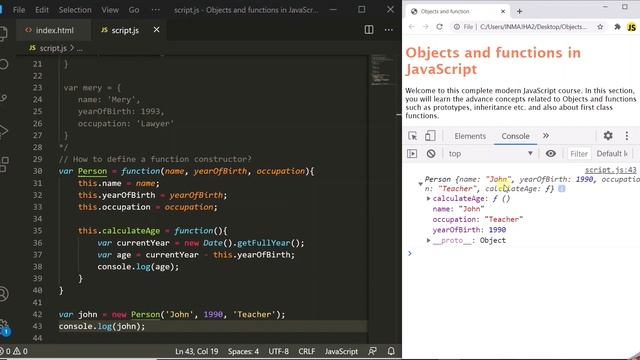Open the Selection menu
This screenshot has width=640, height=360.
click(75, 10)
